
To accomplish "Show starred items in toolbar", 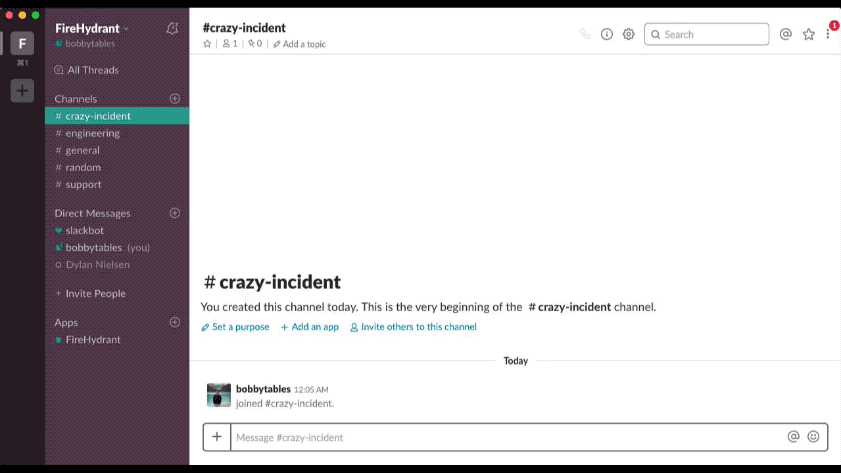I will [x=809, y=34].
